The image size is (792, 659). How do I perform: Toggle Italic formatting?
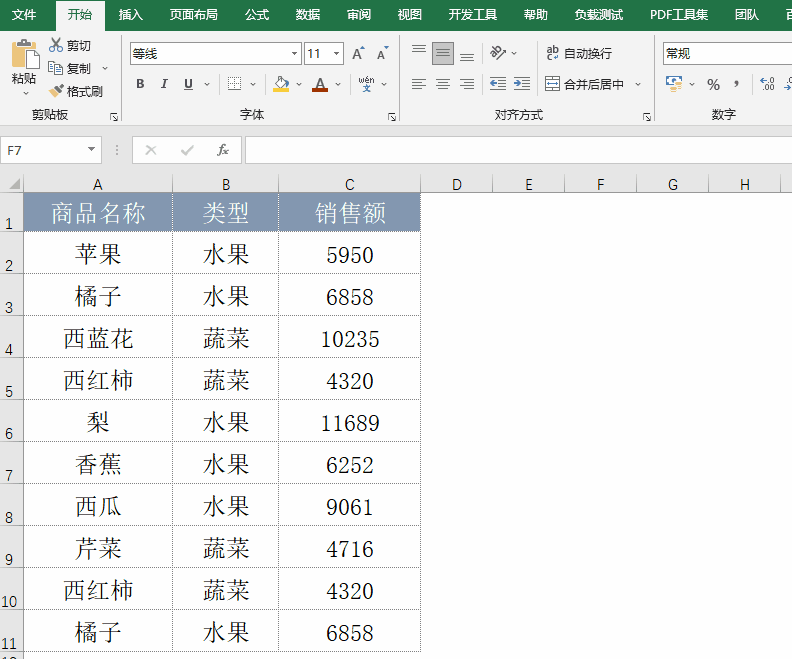click(x=164, y=84)
